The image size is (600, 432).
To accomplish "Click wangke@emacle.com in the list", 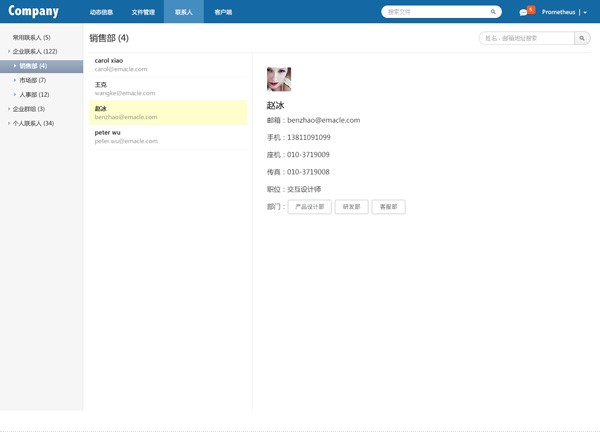I will (x=125, y=93).
